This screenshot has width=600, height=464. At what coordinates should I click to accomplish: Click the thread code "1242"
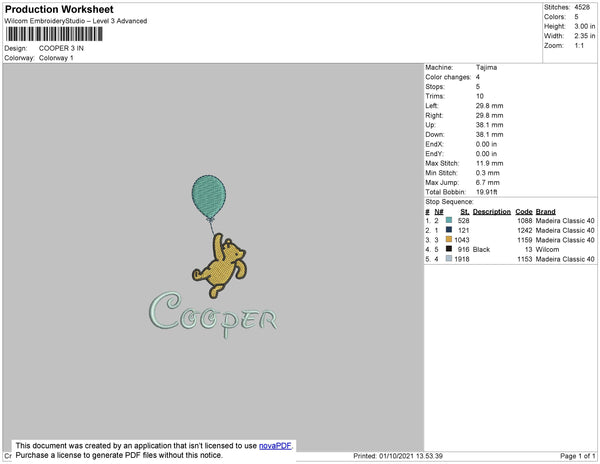click(525, 230)
